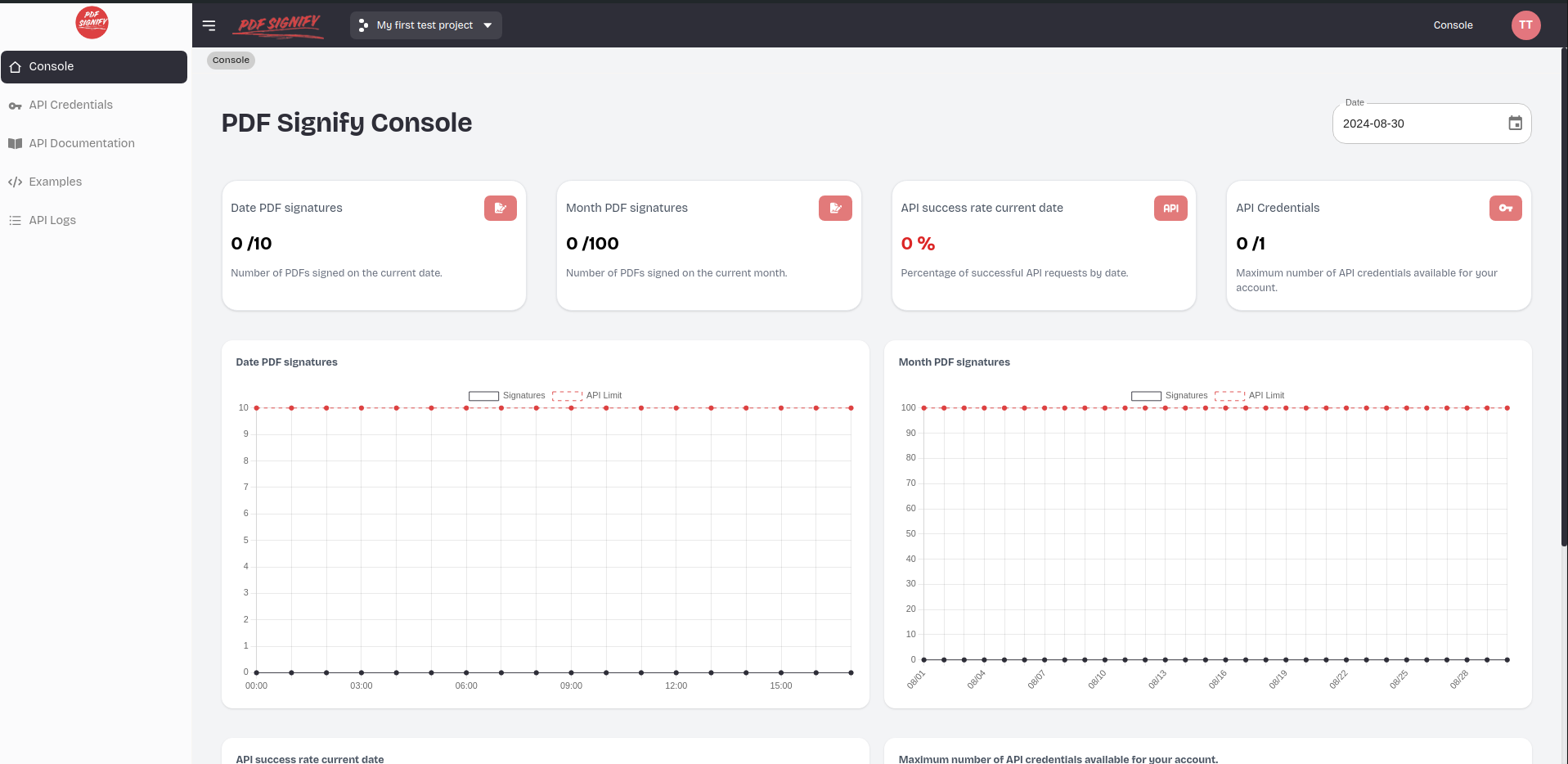Image resolution: width=1568 pixels, height=764 pixels.
Task: Click the Date PDF signatures chart title
Action: pos(286,362)
